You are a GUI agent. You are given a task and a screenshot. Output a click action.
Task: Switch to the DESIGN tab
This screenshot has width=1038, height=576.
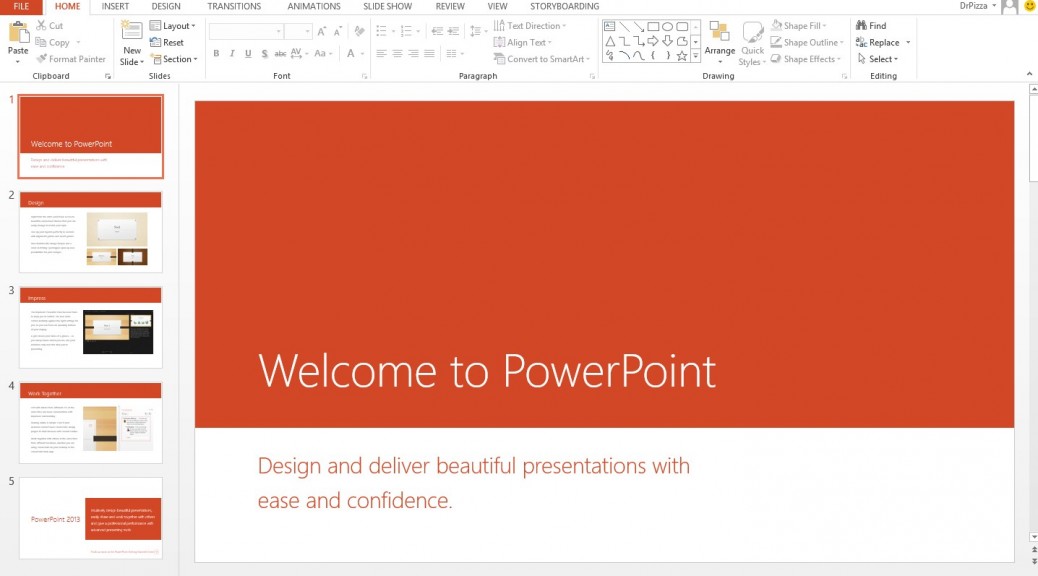click(x=166, y=7)
